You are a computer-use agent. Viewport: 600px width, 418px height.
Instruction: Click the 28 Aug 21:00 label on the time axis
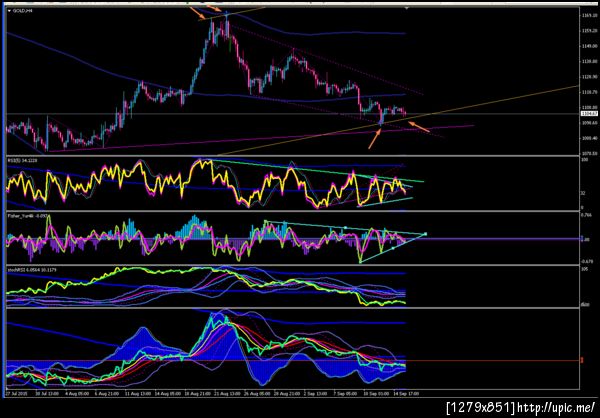tap(285, 393)
